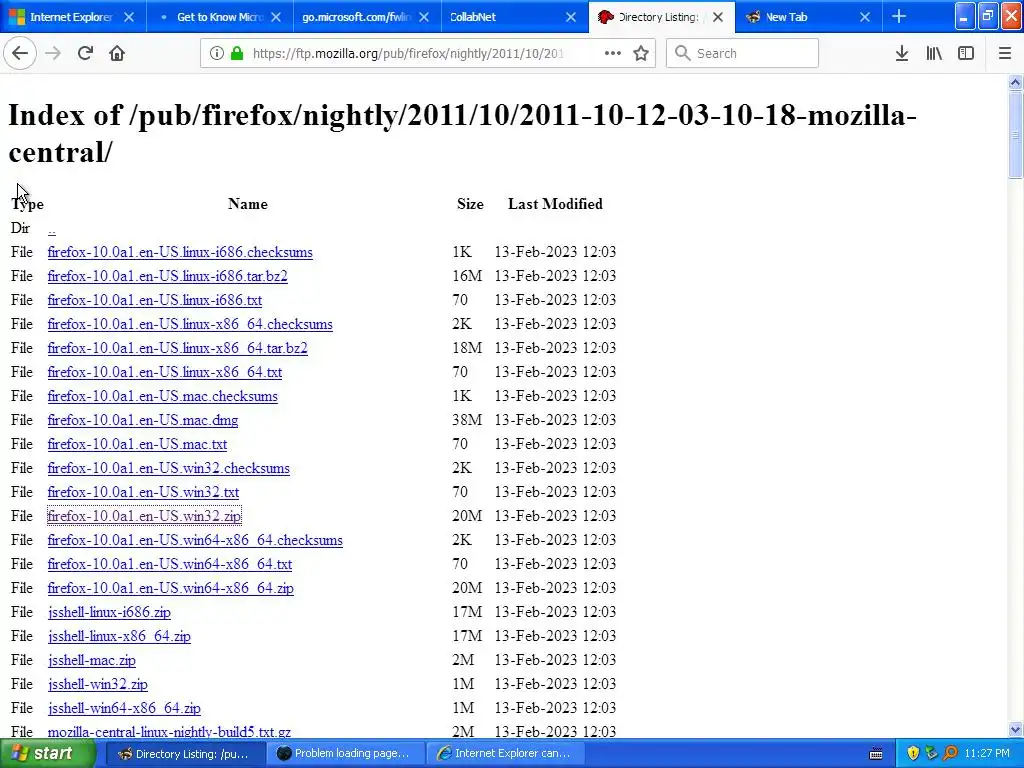Click the green padlock security icon
This screenshot has height=768, width=1024.
click(x=237, y=54)
